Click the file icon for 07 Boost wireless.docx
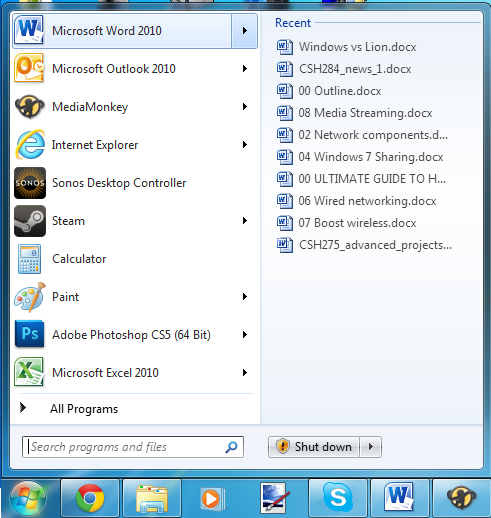 point(285,223)
